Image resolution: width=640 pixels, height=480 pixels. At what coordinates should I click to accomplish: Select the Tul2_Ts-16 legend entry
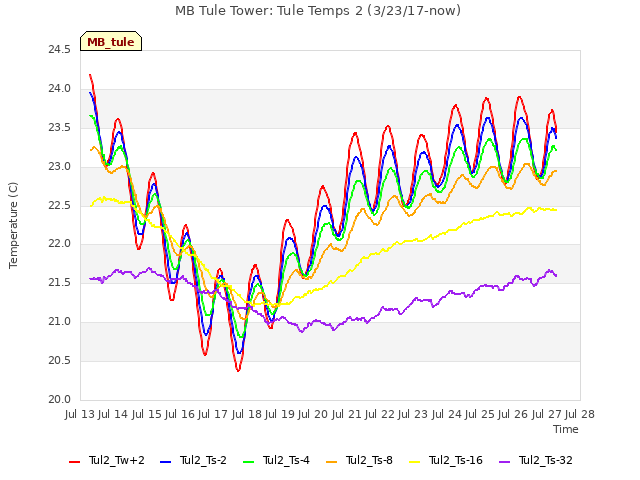[446, 460]
